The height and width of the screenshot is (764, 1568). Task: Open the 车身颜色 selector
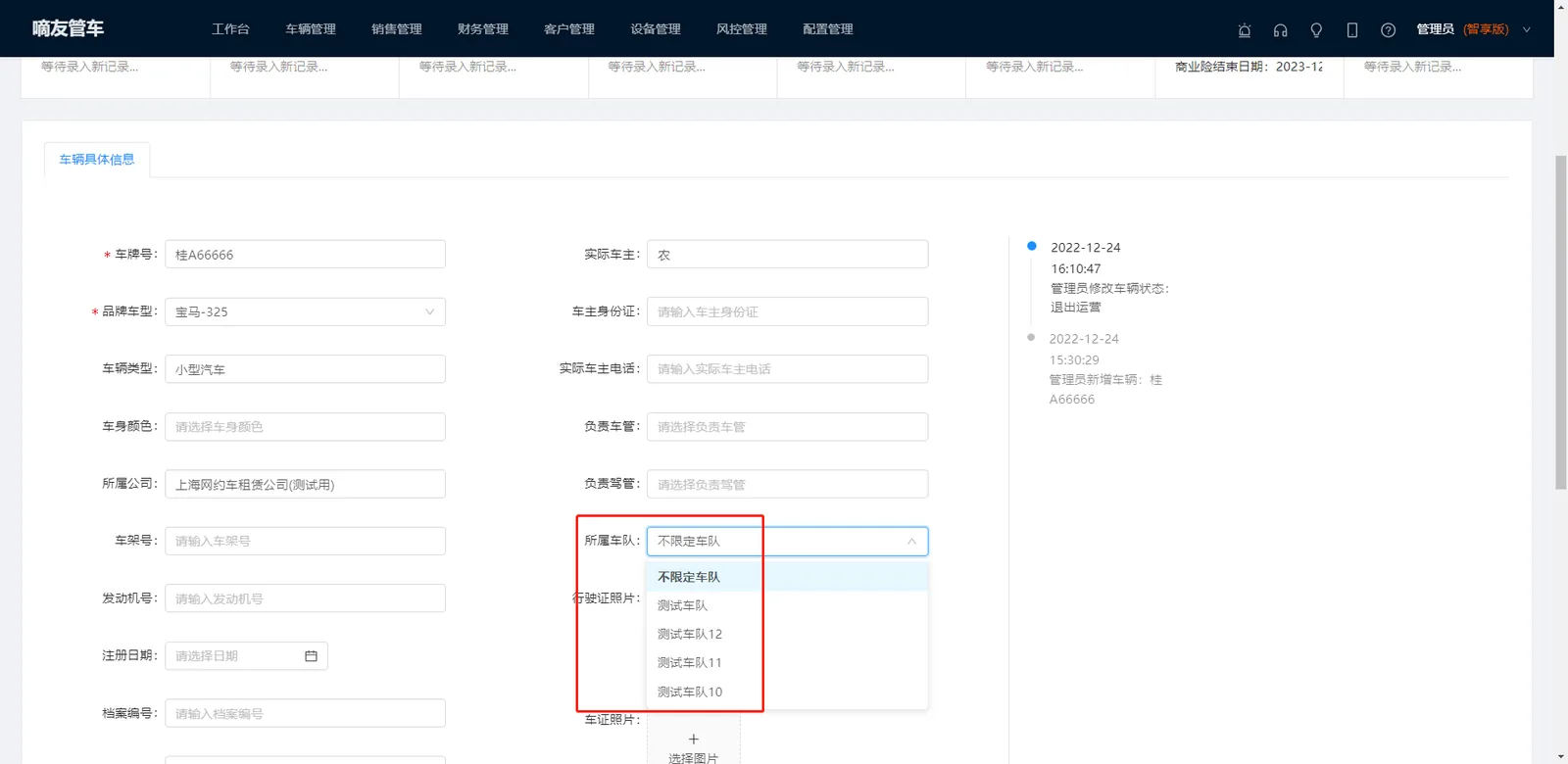click(x=305, y=427)
